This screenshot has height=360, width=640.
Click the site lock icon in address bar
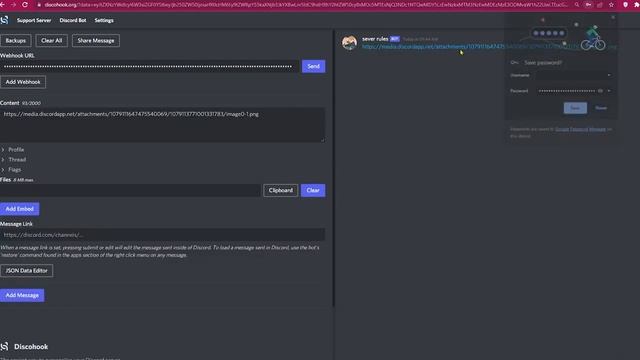pyautogui.click(x=39, y=5)
